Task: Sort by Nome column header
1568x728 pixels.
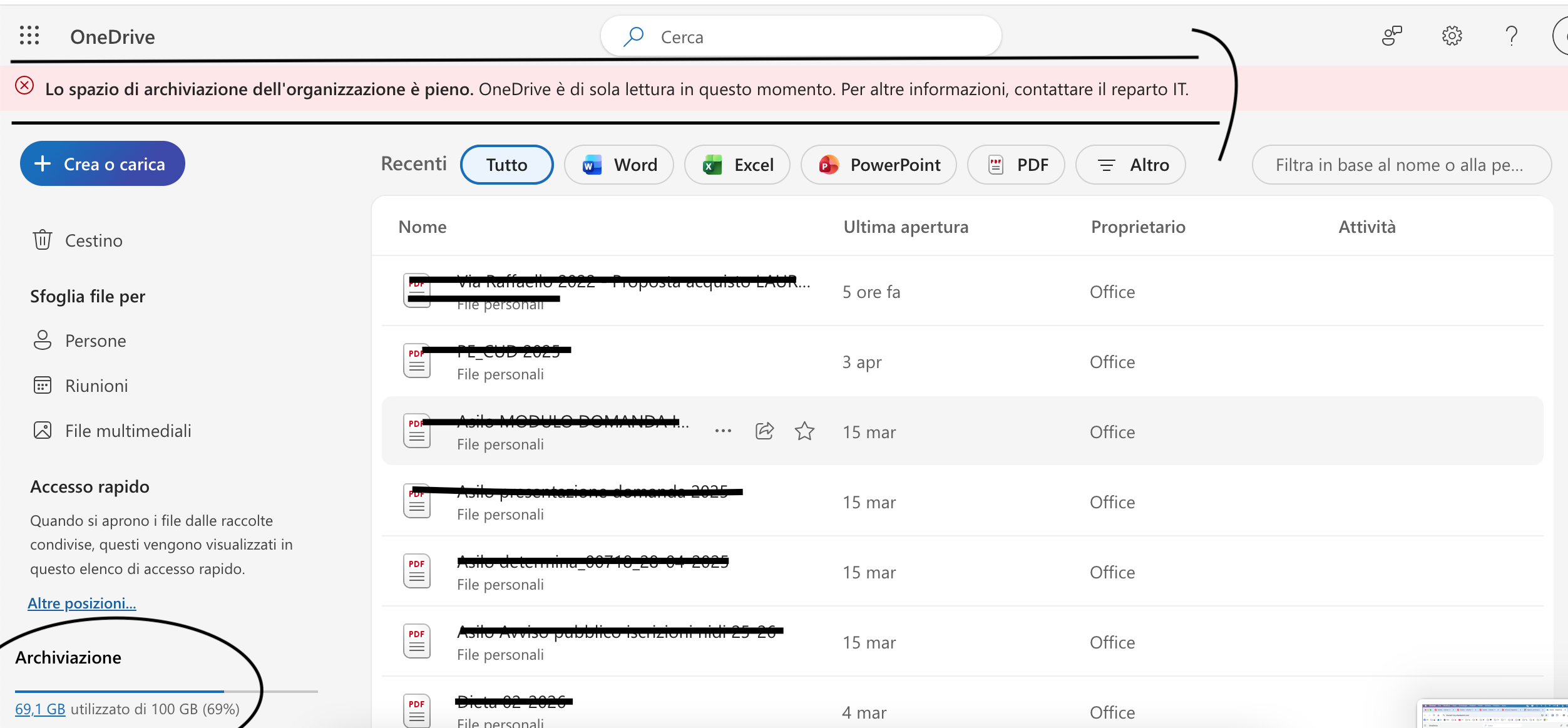Action: (x=423, y=227)
